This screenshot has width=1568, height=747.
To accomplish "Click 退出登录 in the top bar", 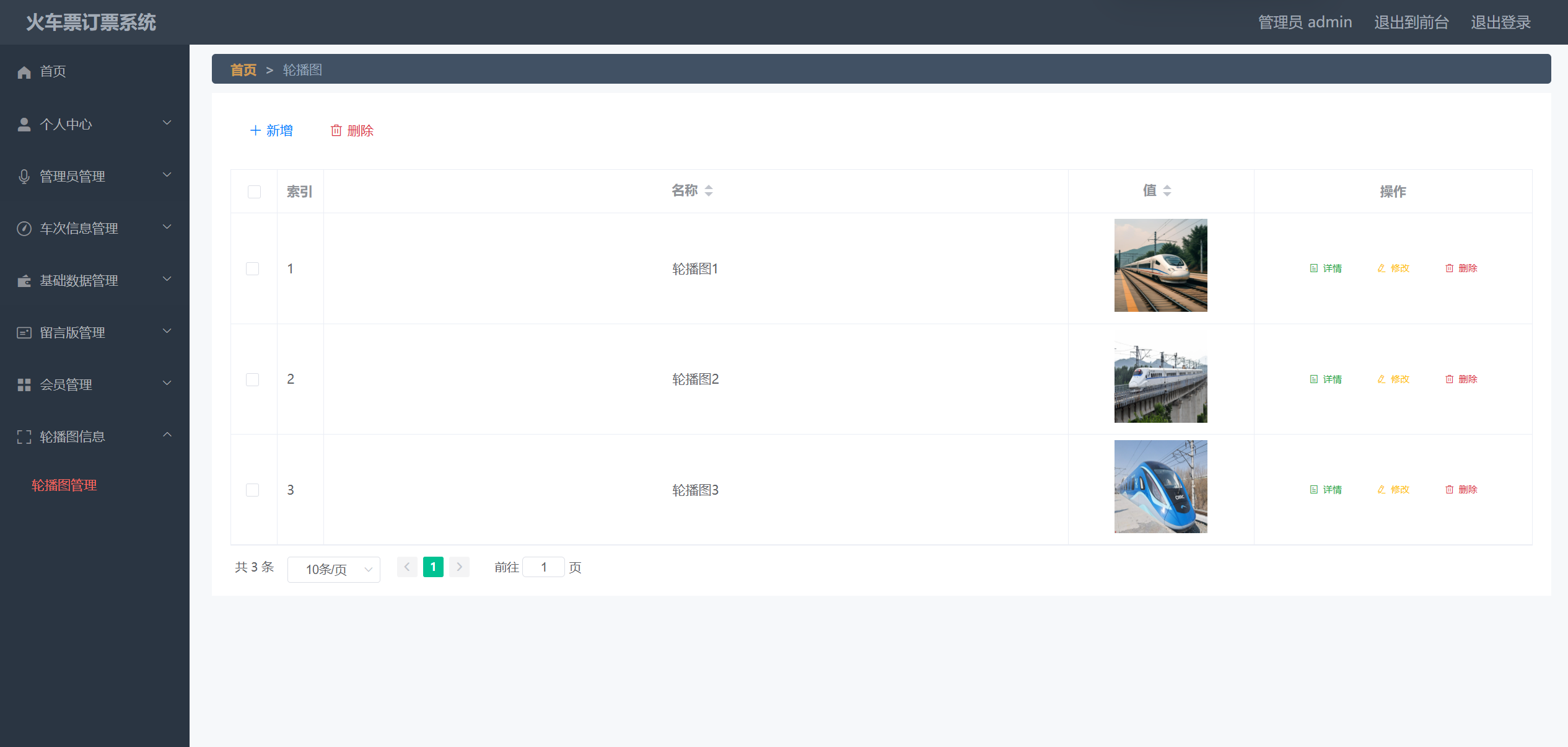I will tap(1500, 22).
